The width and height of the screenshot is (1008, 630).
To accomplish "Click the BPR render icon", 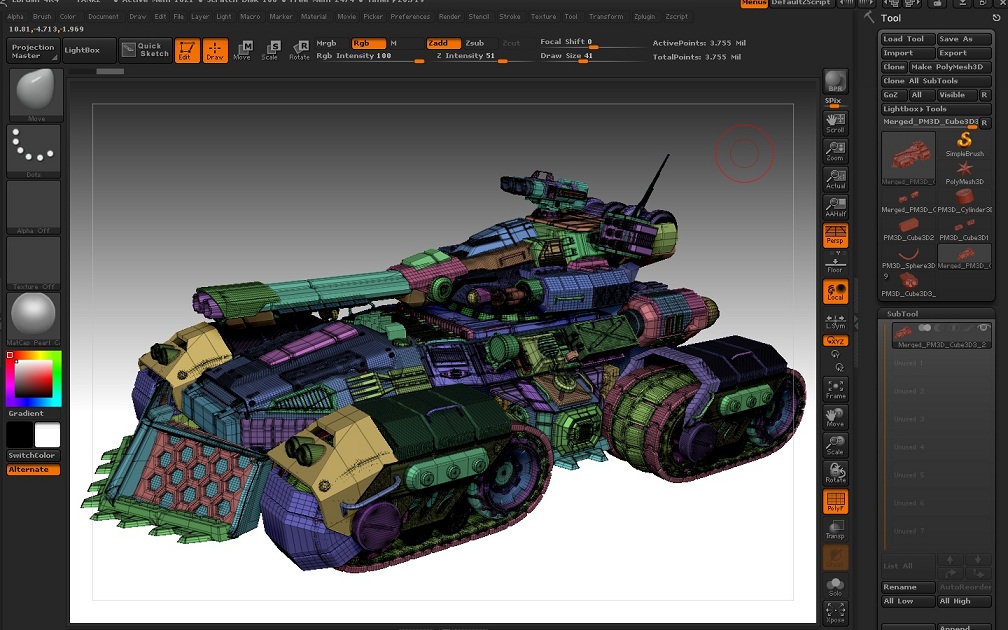I will pyautogui.click(x=835, y=82).
